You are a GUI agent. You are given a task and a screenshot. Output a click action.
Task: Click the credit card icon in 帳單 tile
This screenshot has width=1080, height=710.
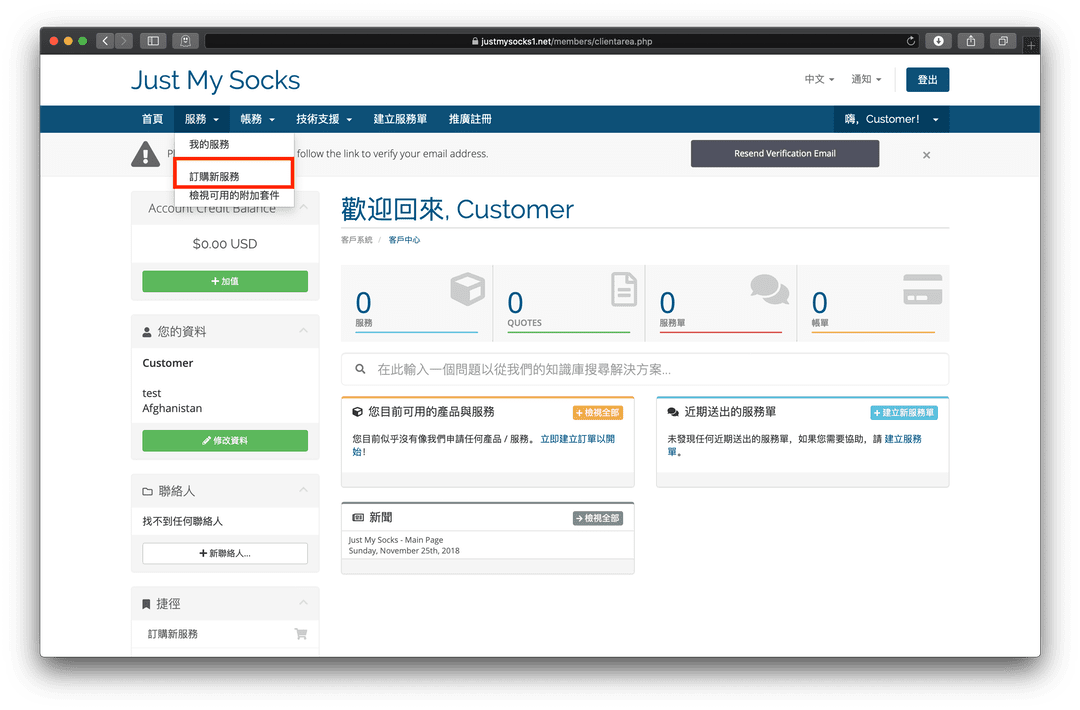click(922, 289)
